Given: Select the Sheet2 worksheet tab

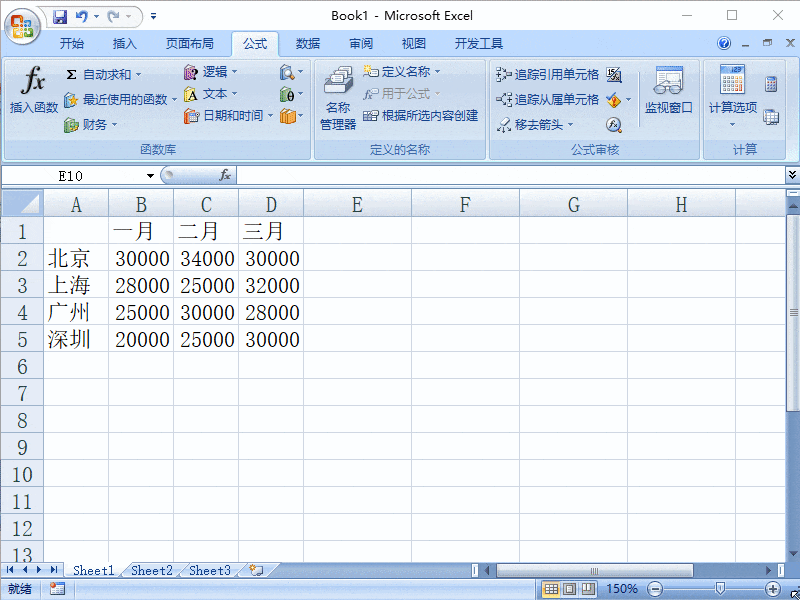Looking at the screenshot, I should click(151, 570).
